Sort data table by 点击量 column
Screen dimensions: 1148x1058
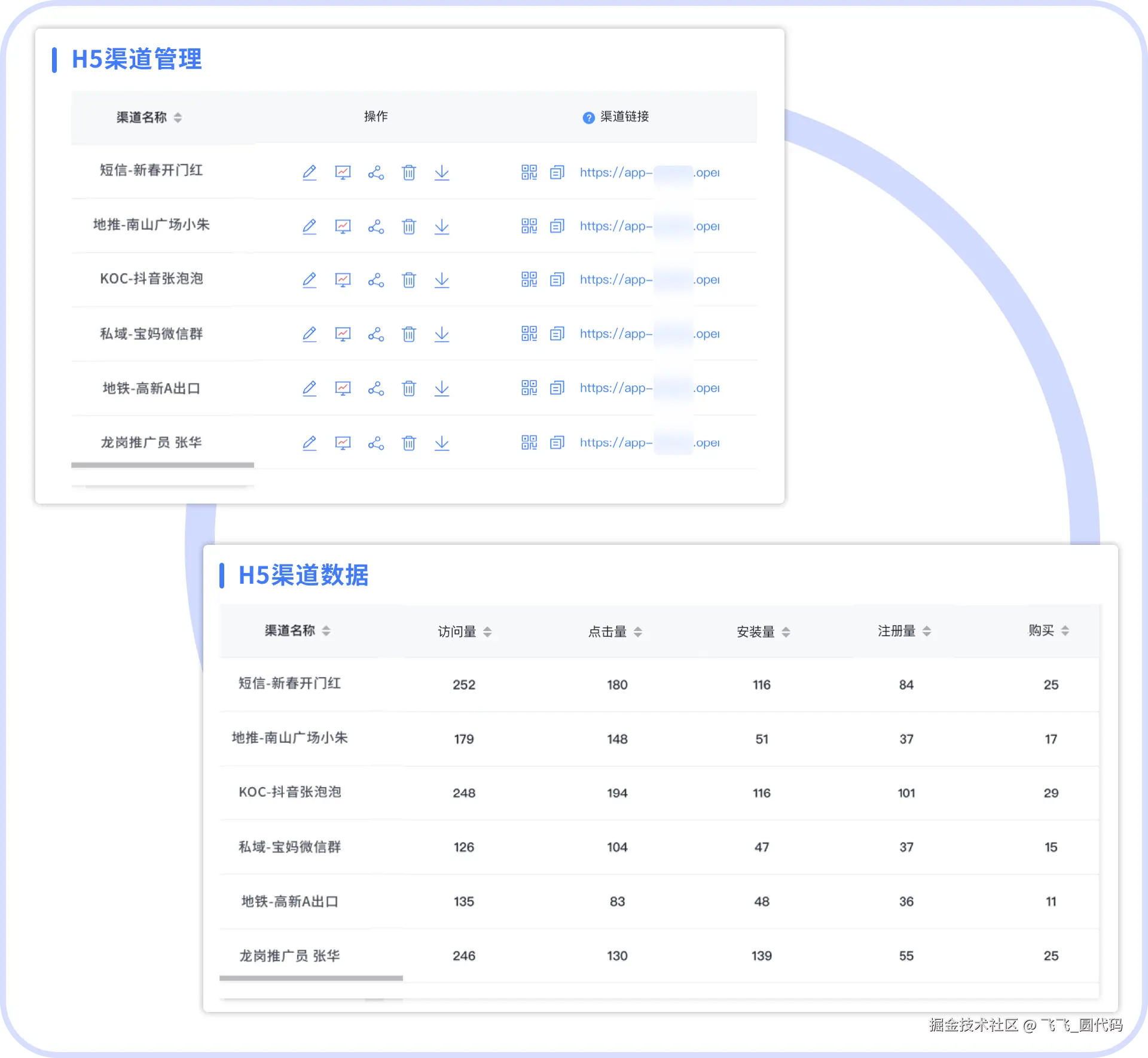click(x=638, y=632)
